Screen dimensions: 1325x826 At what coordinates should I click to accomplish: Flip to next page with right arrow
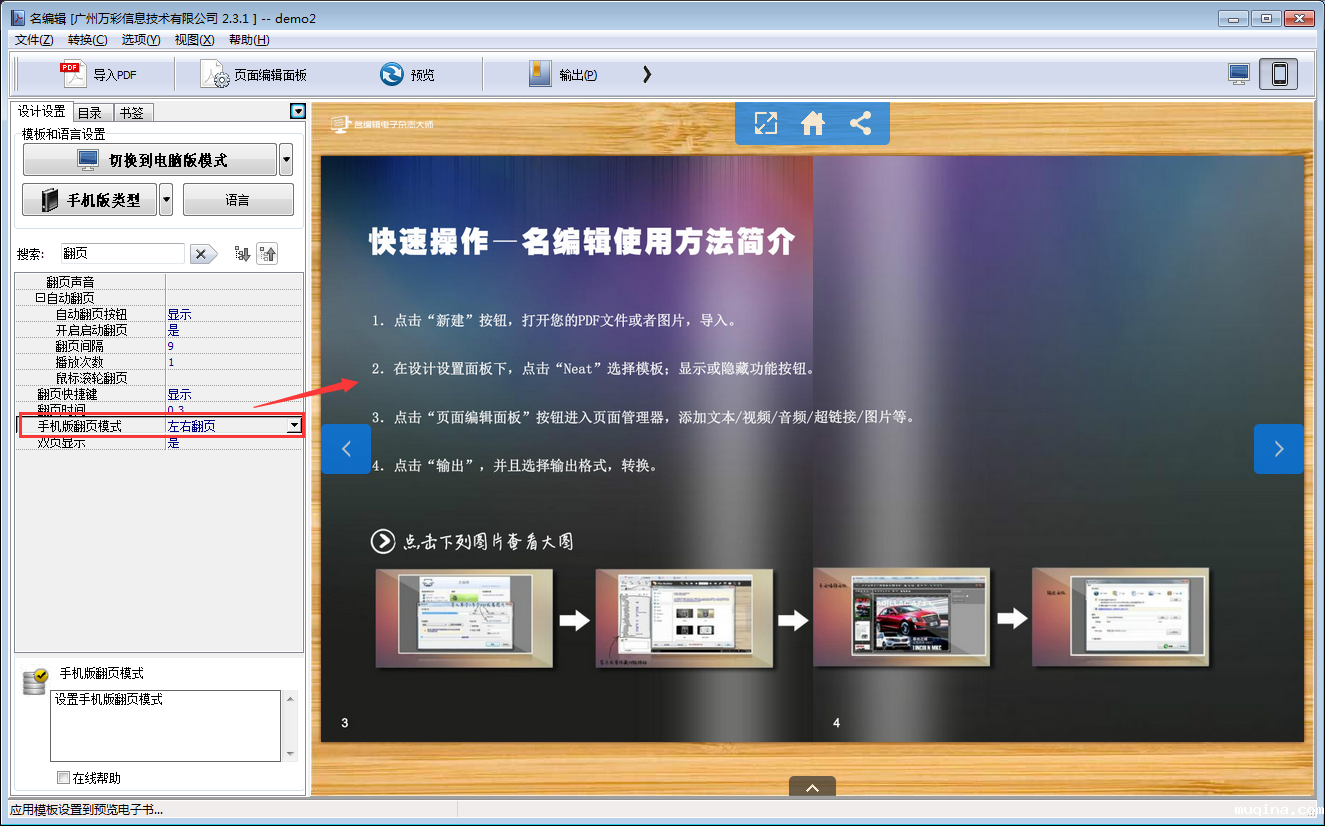click(1278, 449)
